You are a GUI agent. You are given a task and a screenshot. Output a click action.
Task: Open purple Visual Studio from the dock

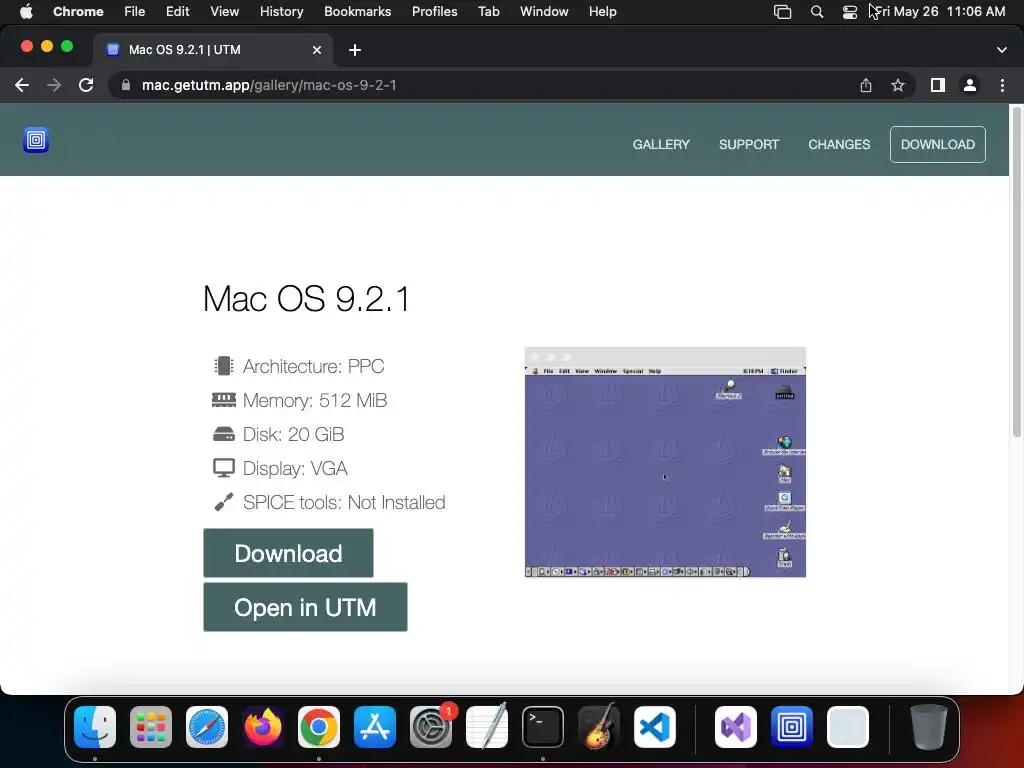(736, 727)
